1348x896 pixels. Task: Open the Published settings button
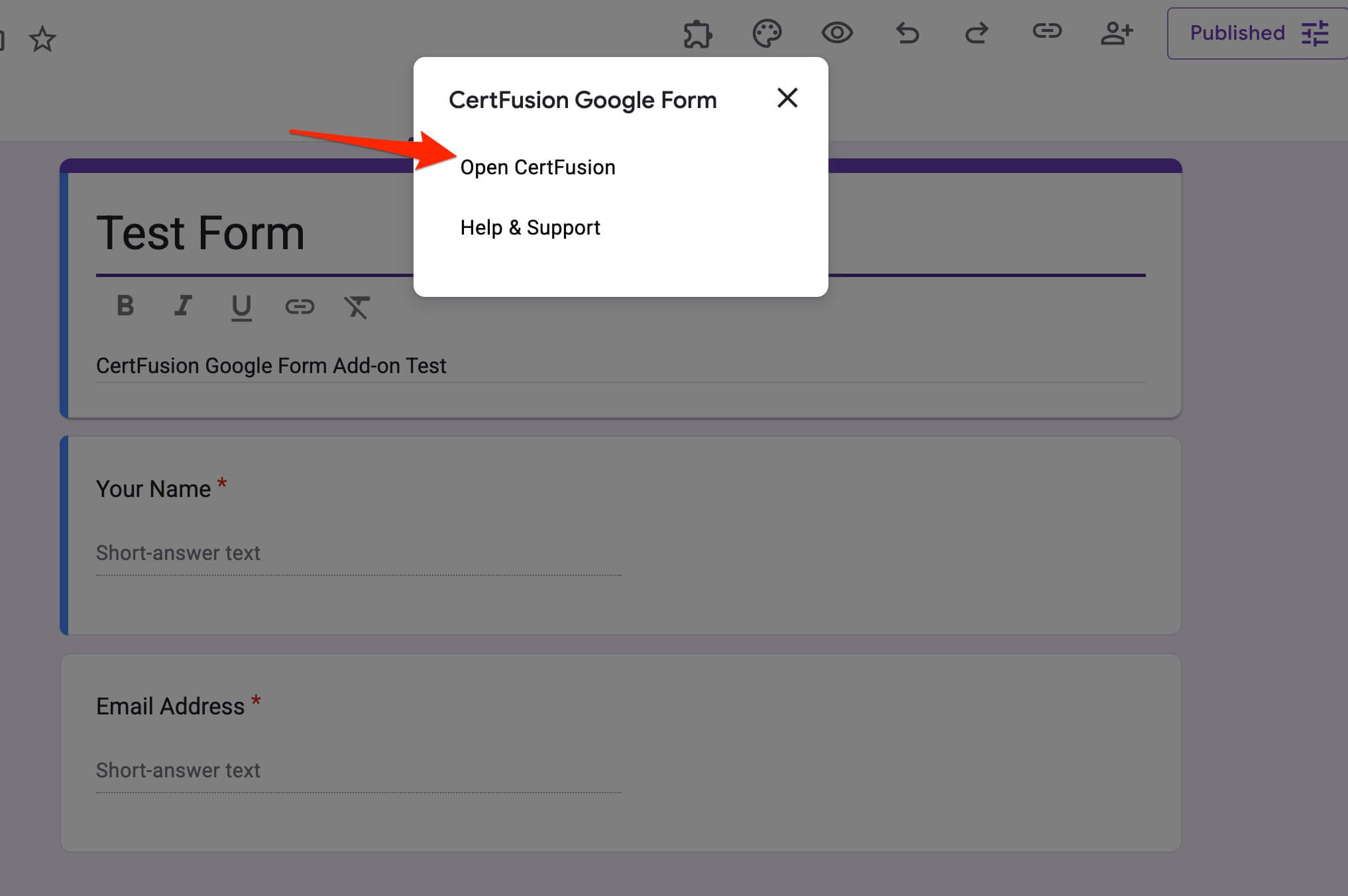point(1257,33)
